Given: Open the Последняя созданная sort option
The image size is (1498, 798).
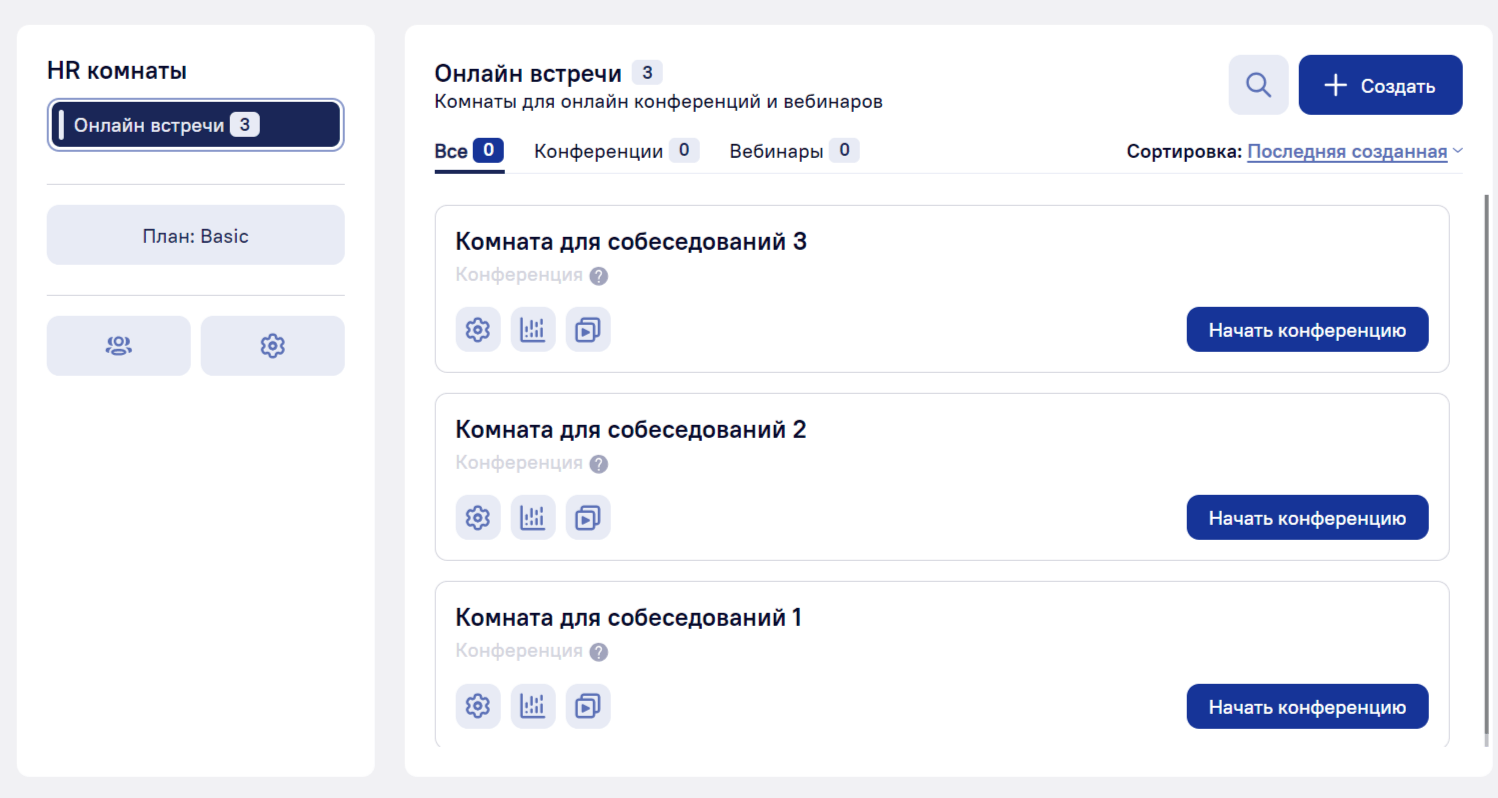Looking at the screenshot, I should click(x=1346, y=152).
